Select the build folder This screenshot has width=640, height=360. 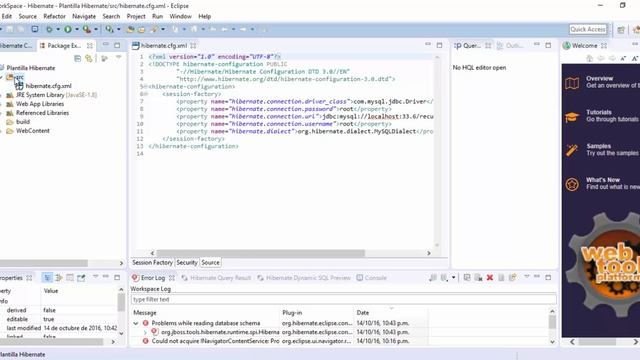click(x=22, y=122)
